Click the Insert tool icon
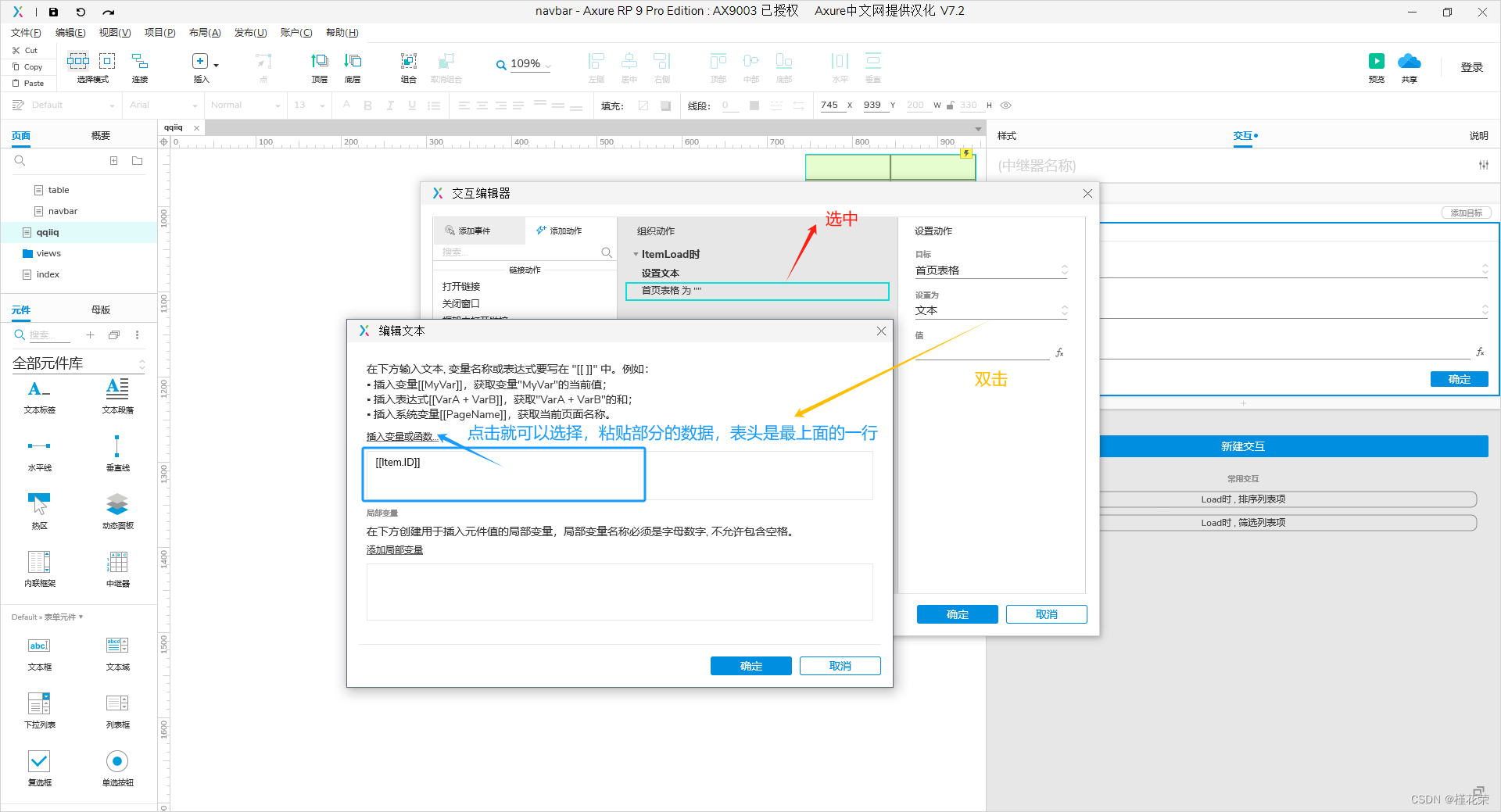 click(200, 62)
